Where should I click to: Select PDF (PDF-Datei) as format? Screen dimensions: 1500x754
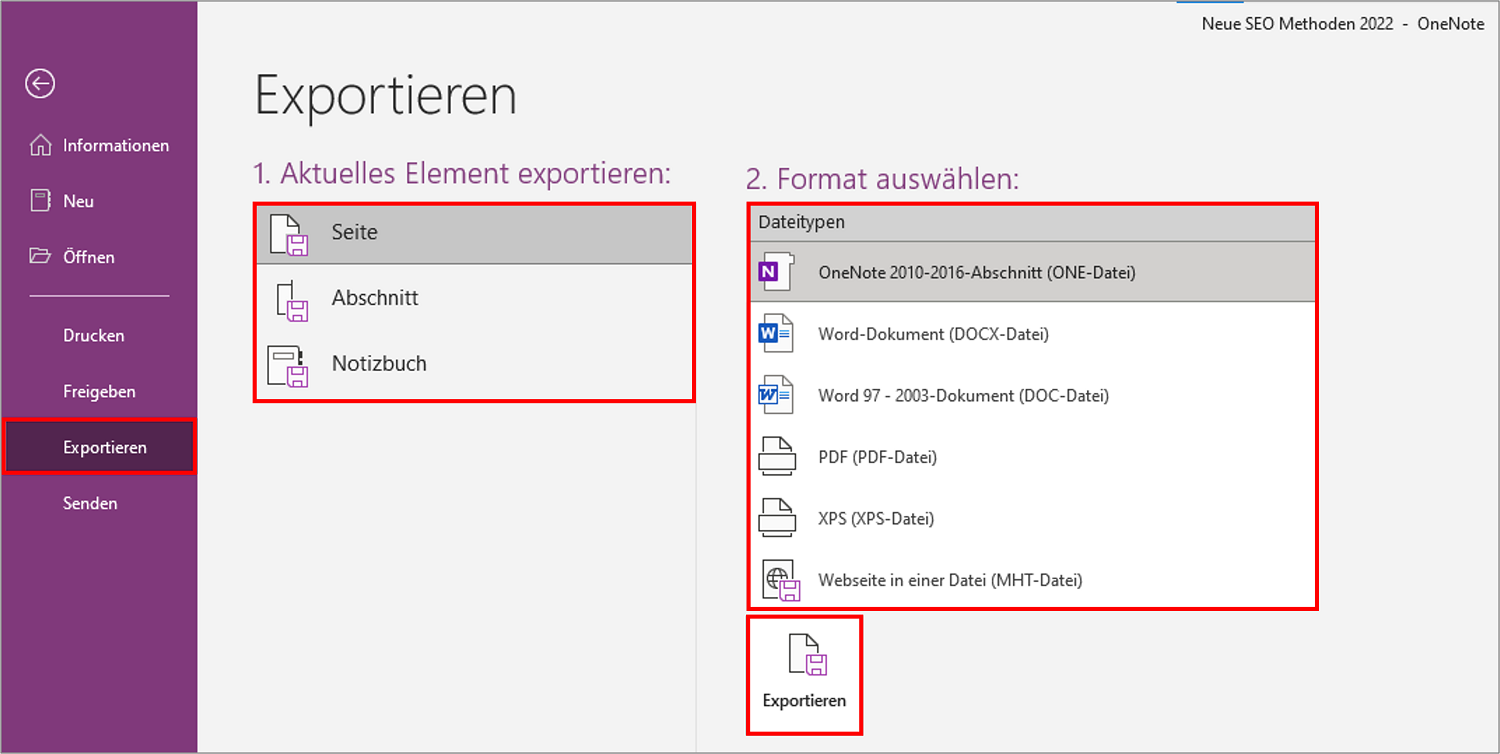[x=1032, y=457]
